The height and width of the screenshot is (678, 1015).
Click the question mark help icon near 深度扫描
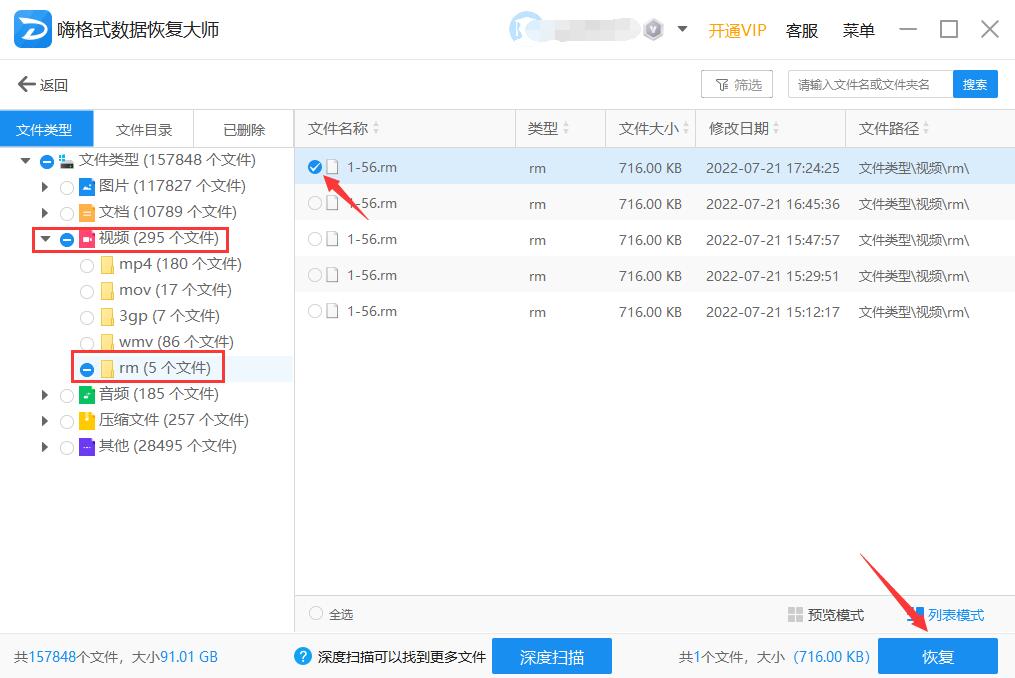(x=303, y=656)
